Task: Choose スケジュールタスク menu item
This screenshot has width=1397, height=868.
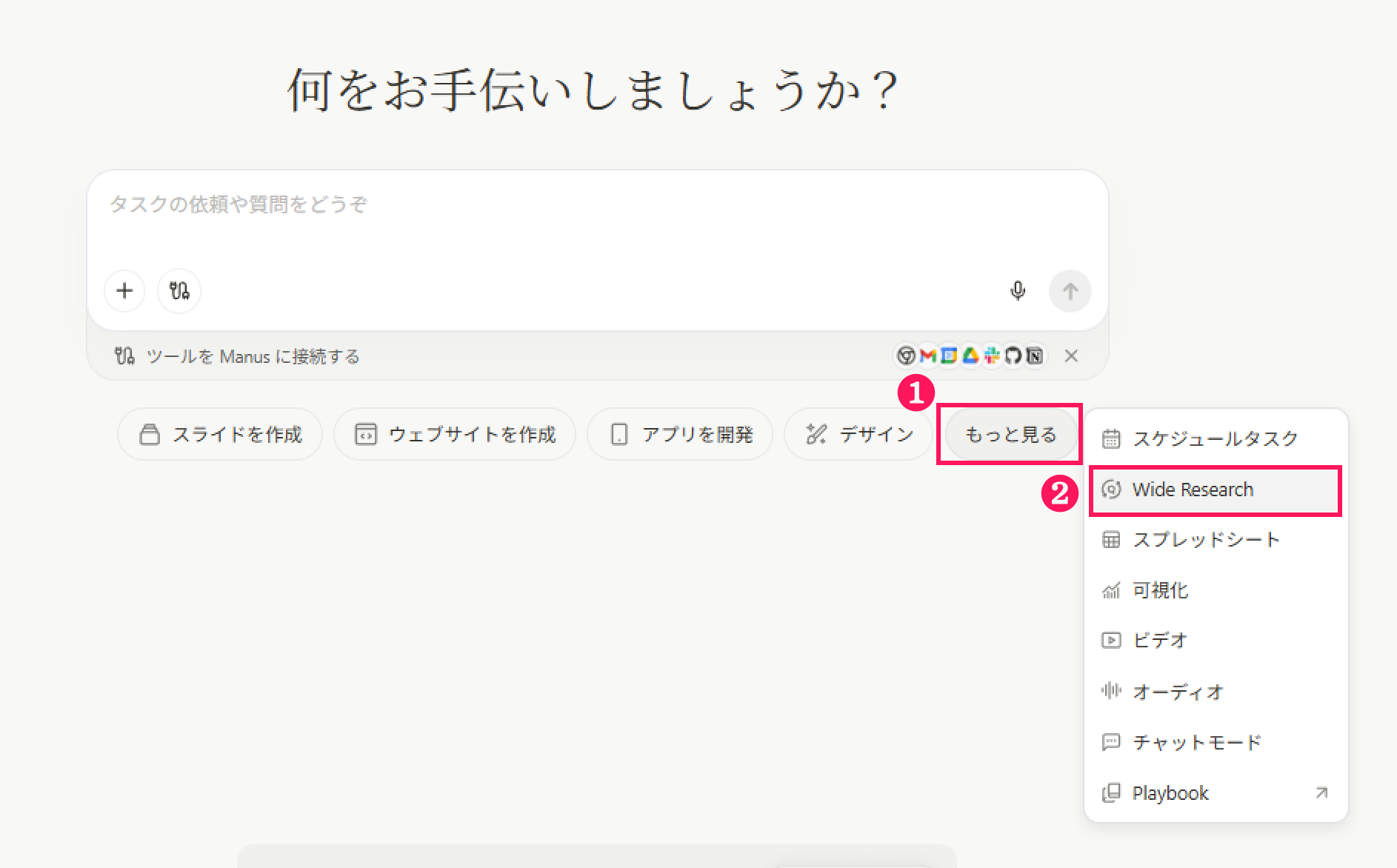Action: click(x=1215, y=439)
